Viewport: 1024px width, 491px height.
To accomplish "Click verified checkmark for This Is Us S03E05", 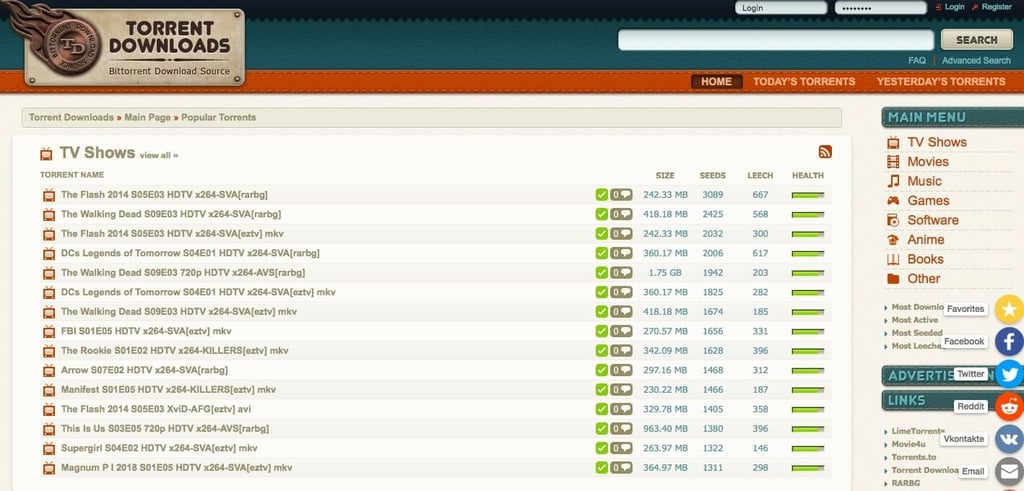I will (601, 429).
